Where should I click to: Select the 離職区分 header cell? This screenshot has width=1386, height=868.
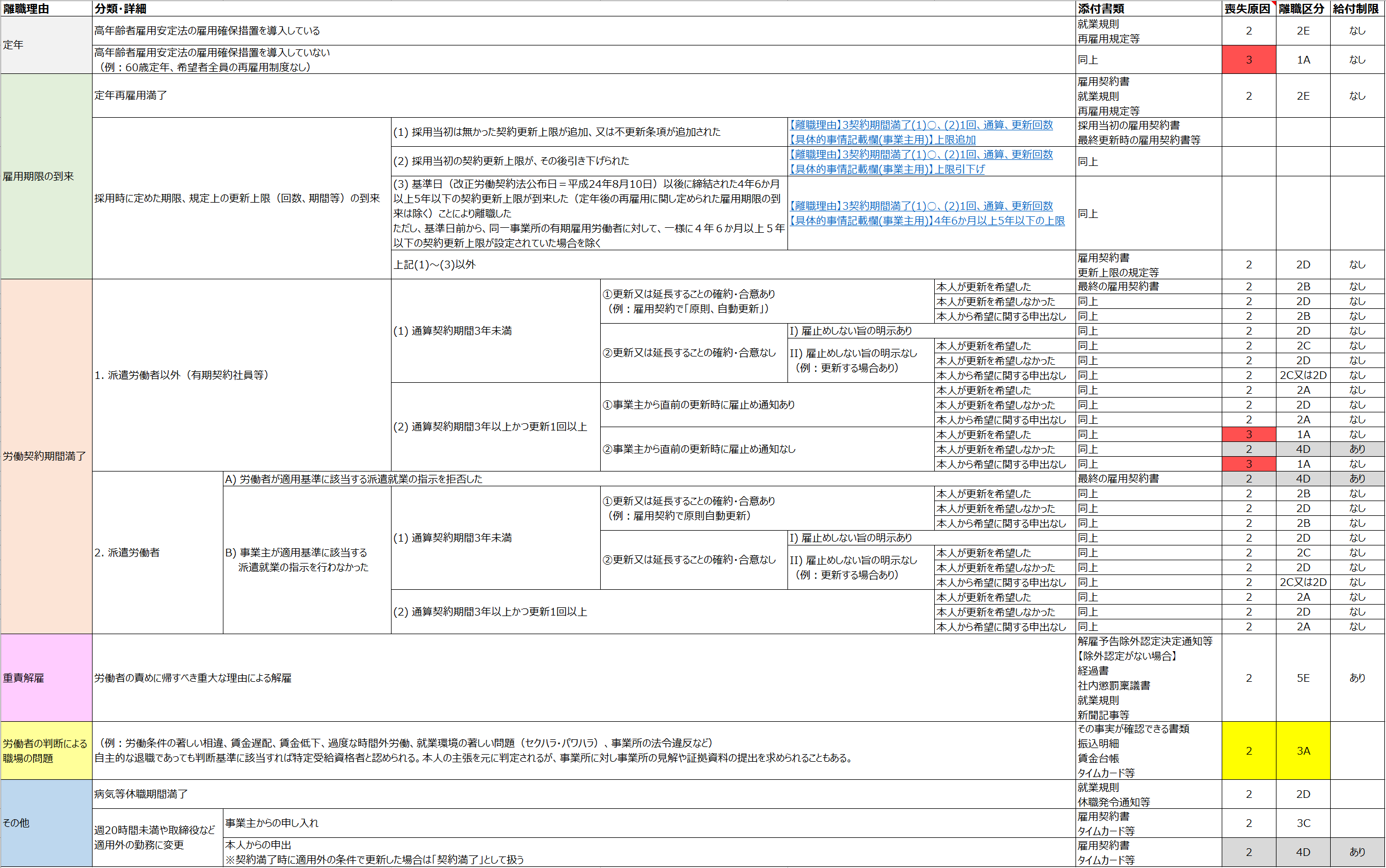click(1303, 9)
